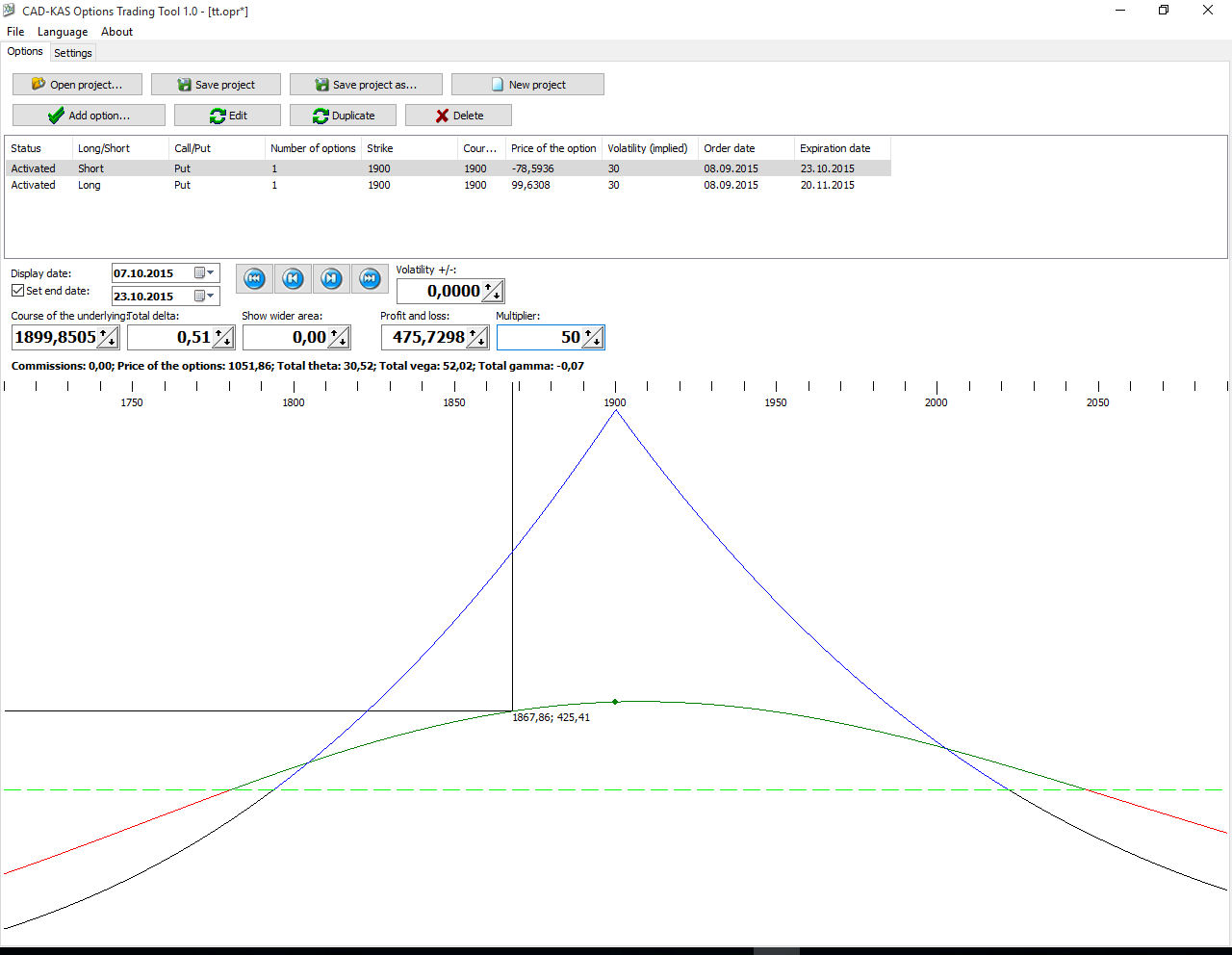Jump to first date with rewind icon

click(254, 279)
